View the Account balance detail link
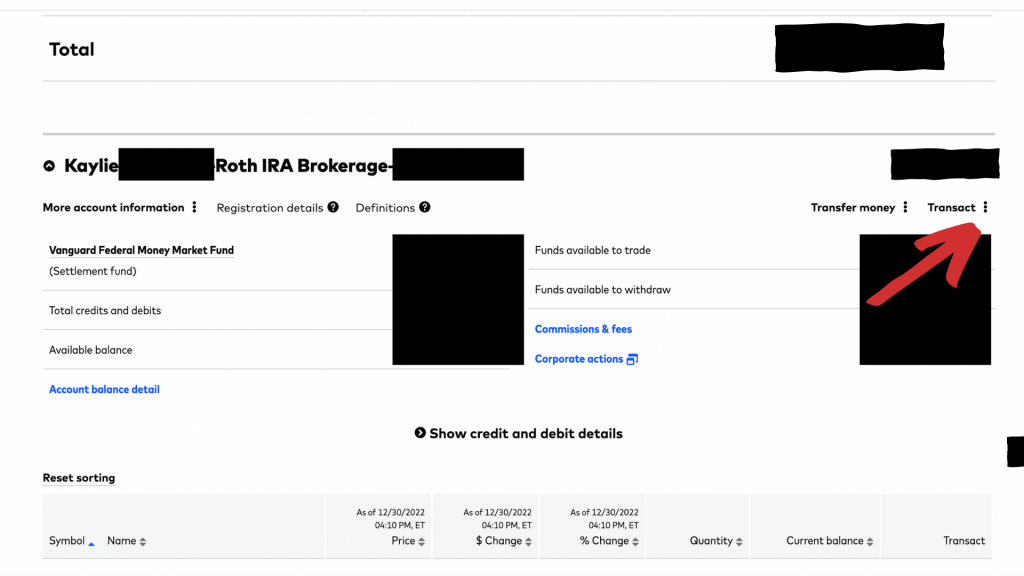Screen dimensions: 1024x576 pos(104,389)
